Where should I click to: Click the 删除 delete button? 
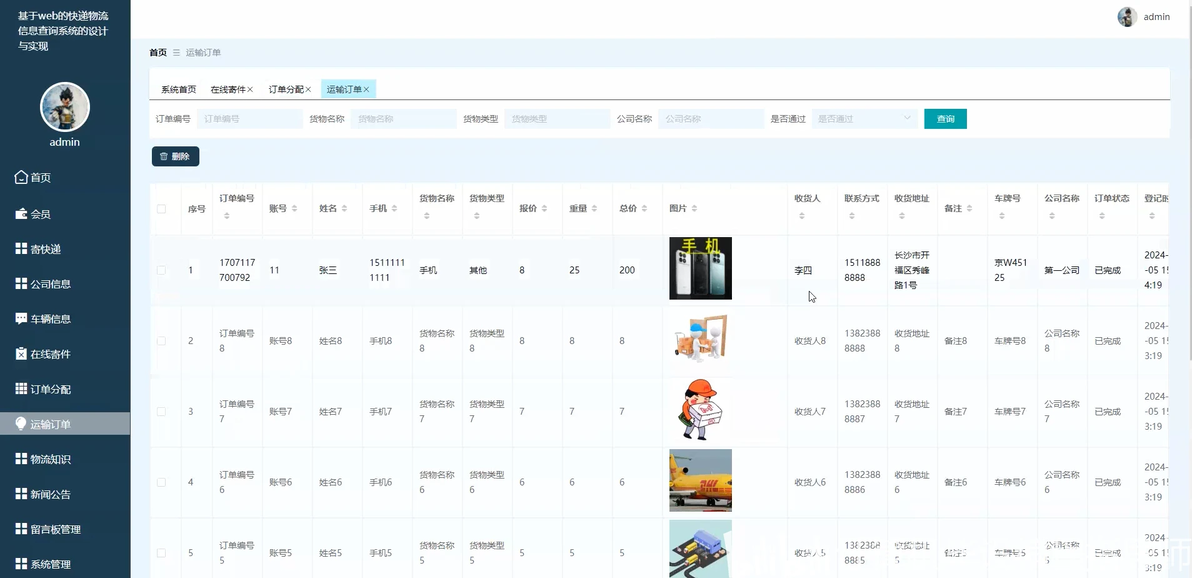(176, 156)
